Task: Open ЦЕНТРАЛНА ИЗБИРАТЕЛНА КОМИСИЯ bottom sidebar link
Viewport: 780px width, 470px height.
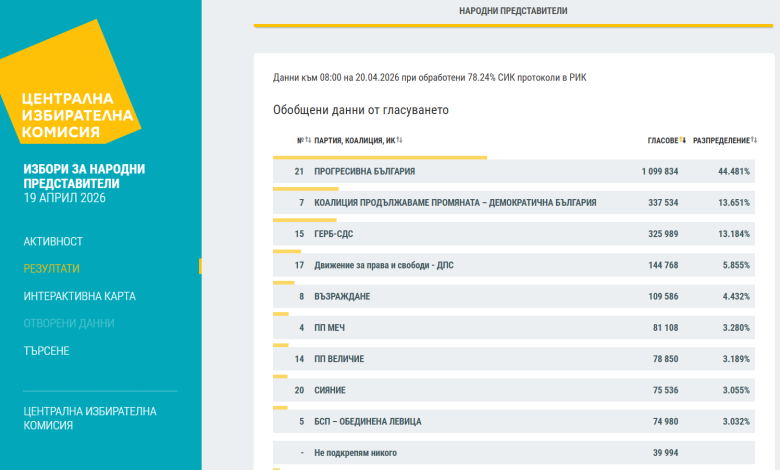Action: 90,418
